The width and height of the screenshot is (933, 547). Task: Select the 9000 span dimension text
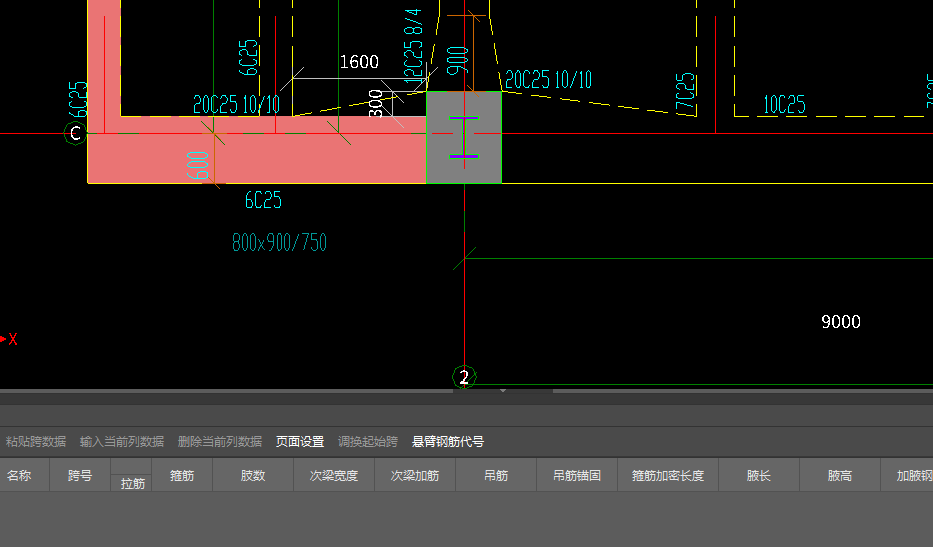pyautogui.click(x=841, y=322)
